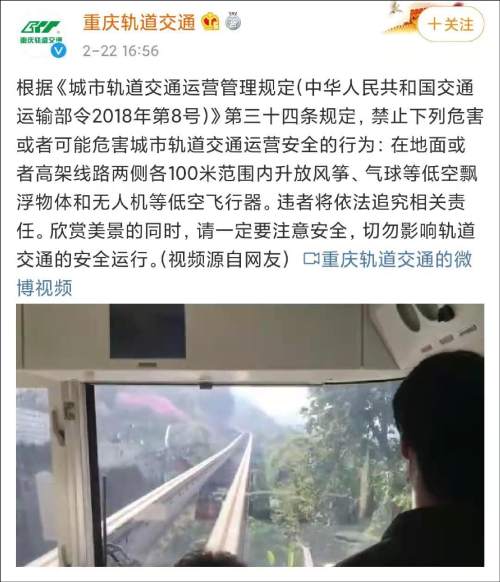Click the (视频源自网友) text
The height and width of the screenshot is (582, 500).
pyautogui.click(x=225, y=259)
